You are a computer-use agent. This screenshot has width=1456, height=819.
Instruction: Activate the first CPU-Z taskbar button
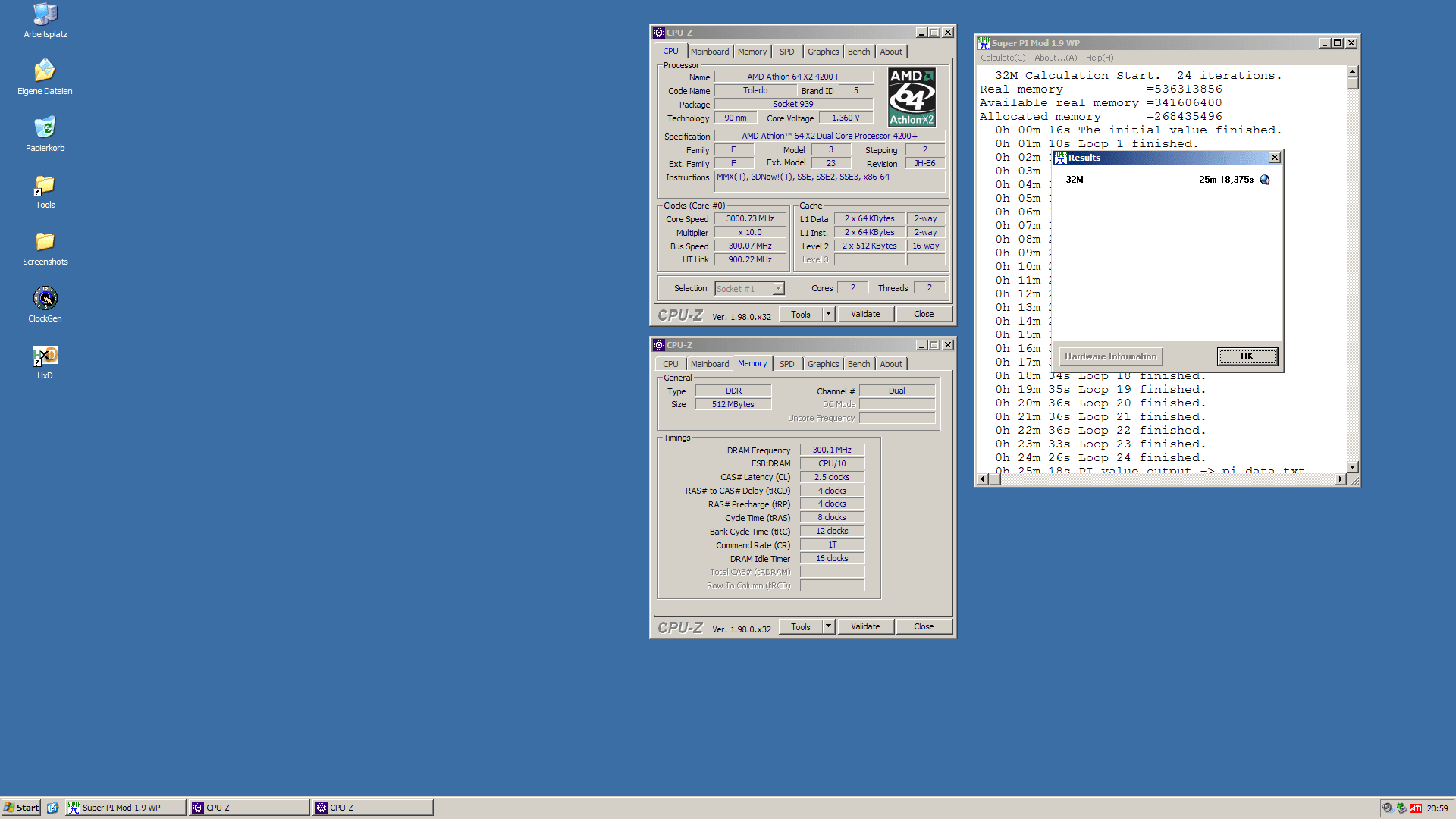pyautogui.click(x=249, y=808)
